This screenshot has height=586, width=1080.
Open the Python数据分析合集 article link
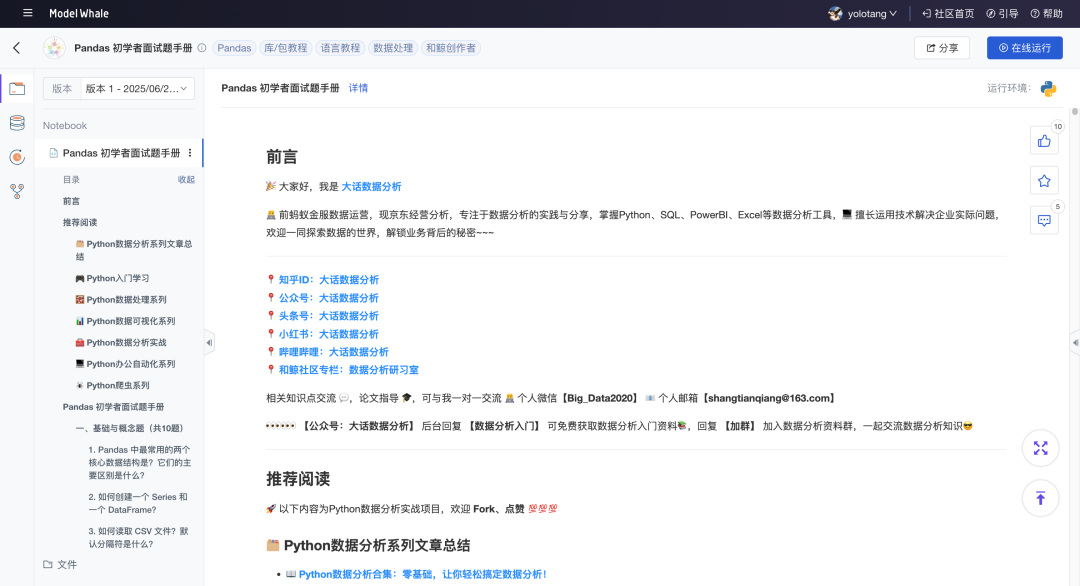pyautogui.click(x=423, y=574)
